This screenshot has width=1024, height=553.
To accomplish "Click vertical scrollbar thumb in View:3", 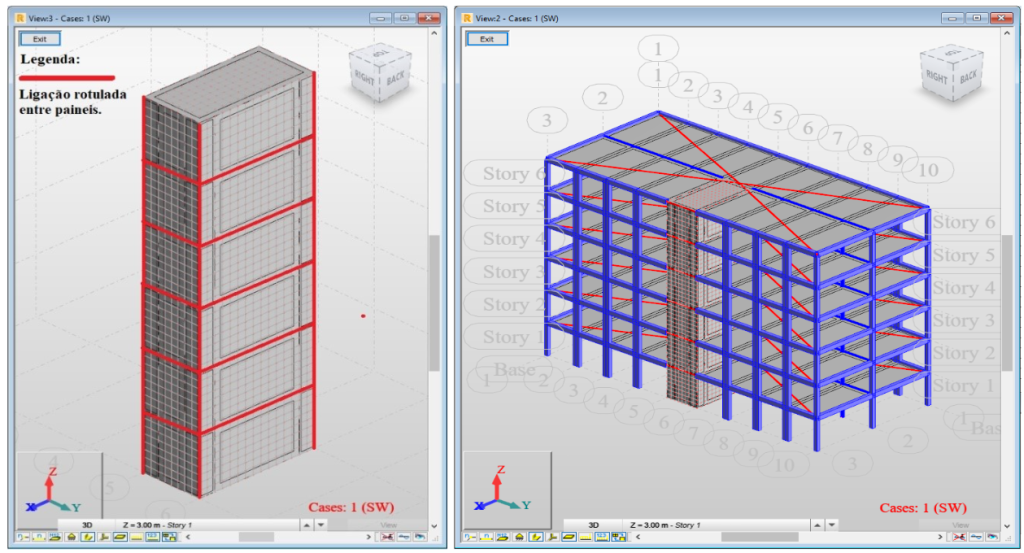I will [x=434, y=304].
